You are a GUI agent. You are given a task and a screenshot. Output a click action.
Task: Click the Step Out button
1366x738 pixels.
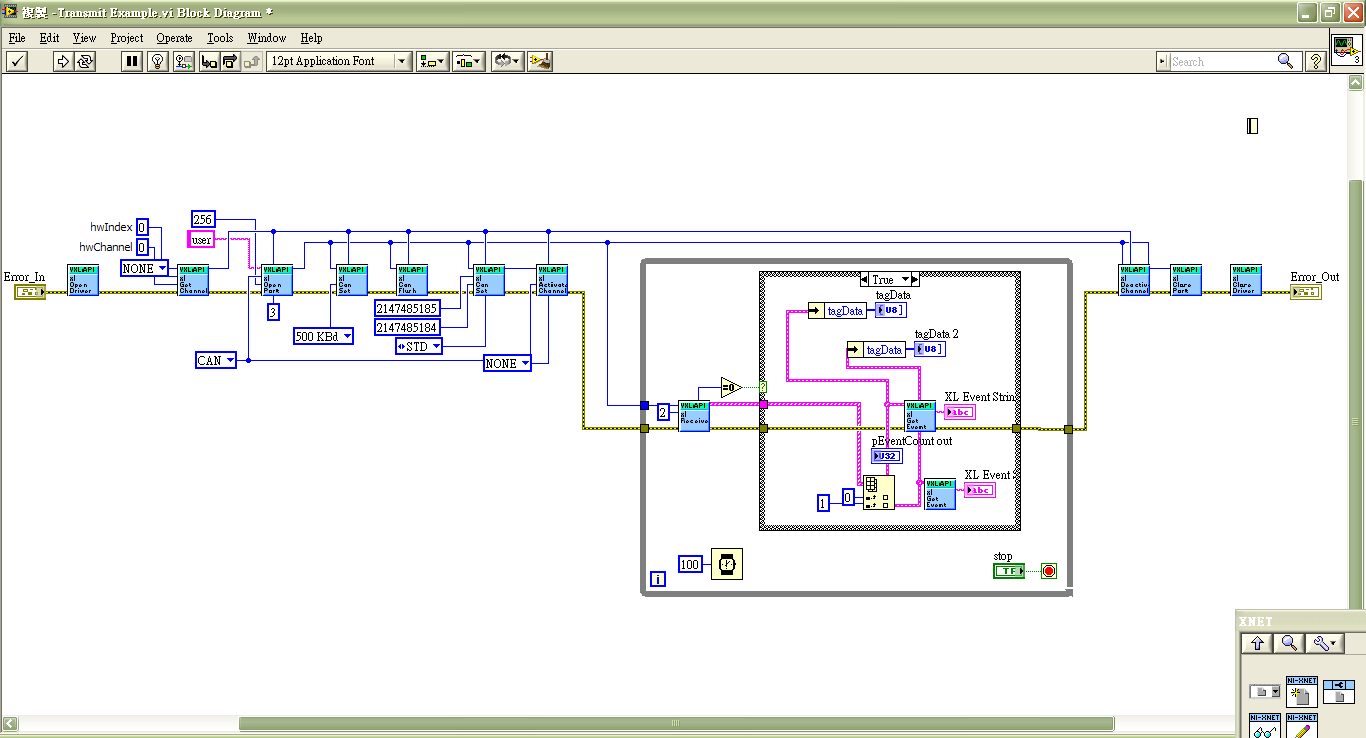coord(252,61)
